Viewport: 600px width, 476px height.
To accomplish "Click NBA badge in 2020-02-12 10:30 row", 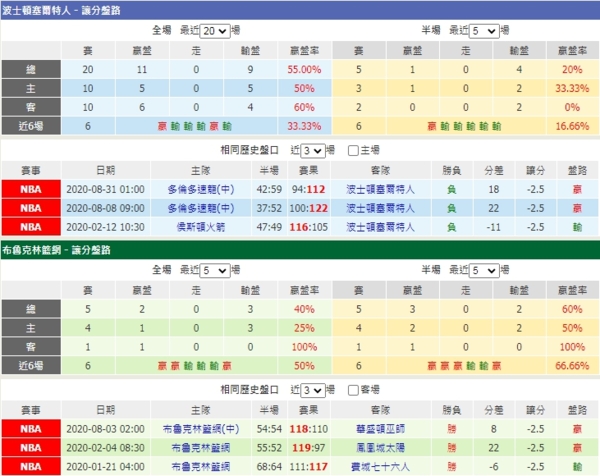I will pos(31,227).
